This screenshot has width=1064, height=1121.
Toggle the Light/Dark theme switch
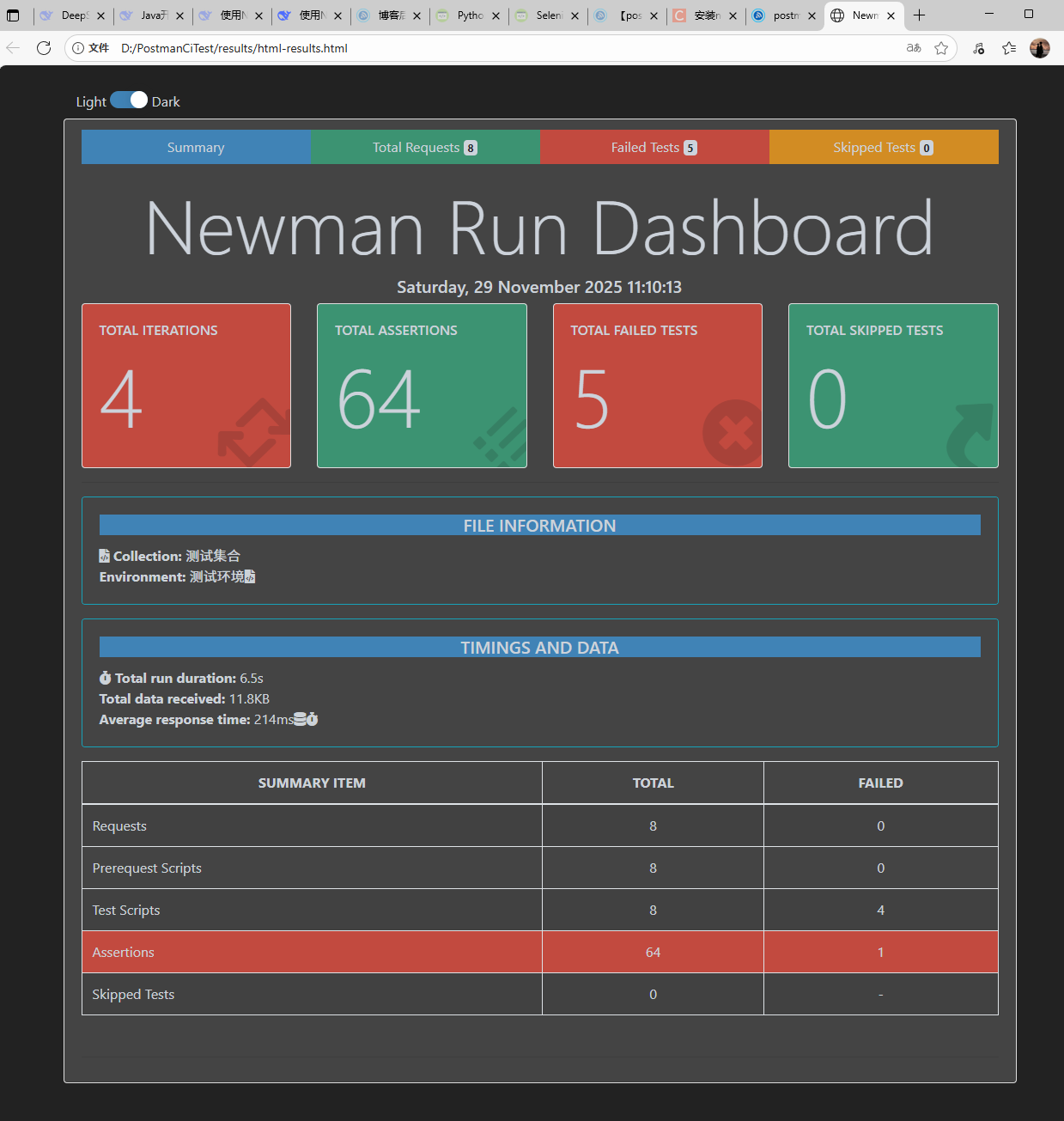pyautogui.click(x=129, y=101)
